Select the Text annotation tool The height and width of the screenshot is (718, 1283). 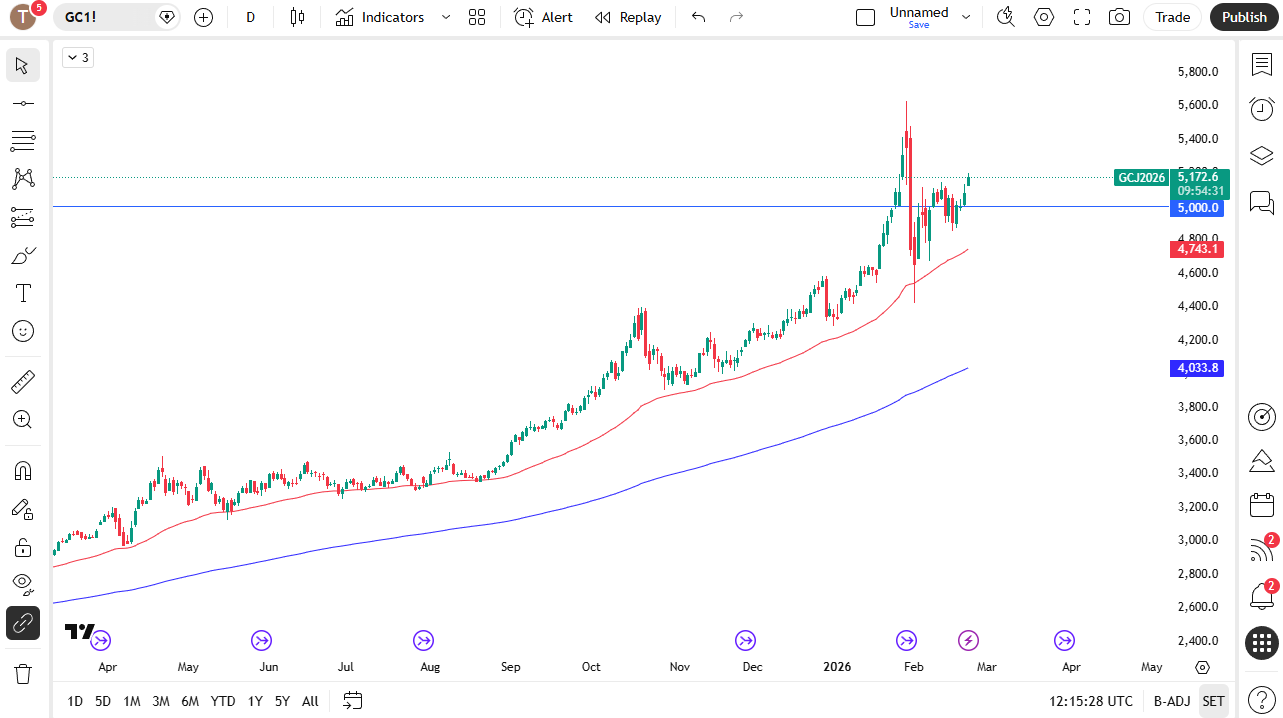(x=22, y=293)
